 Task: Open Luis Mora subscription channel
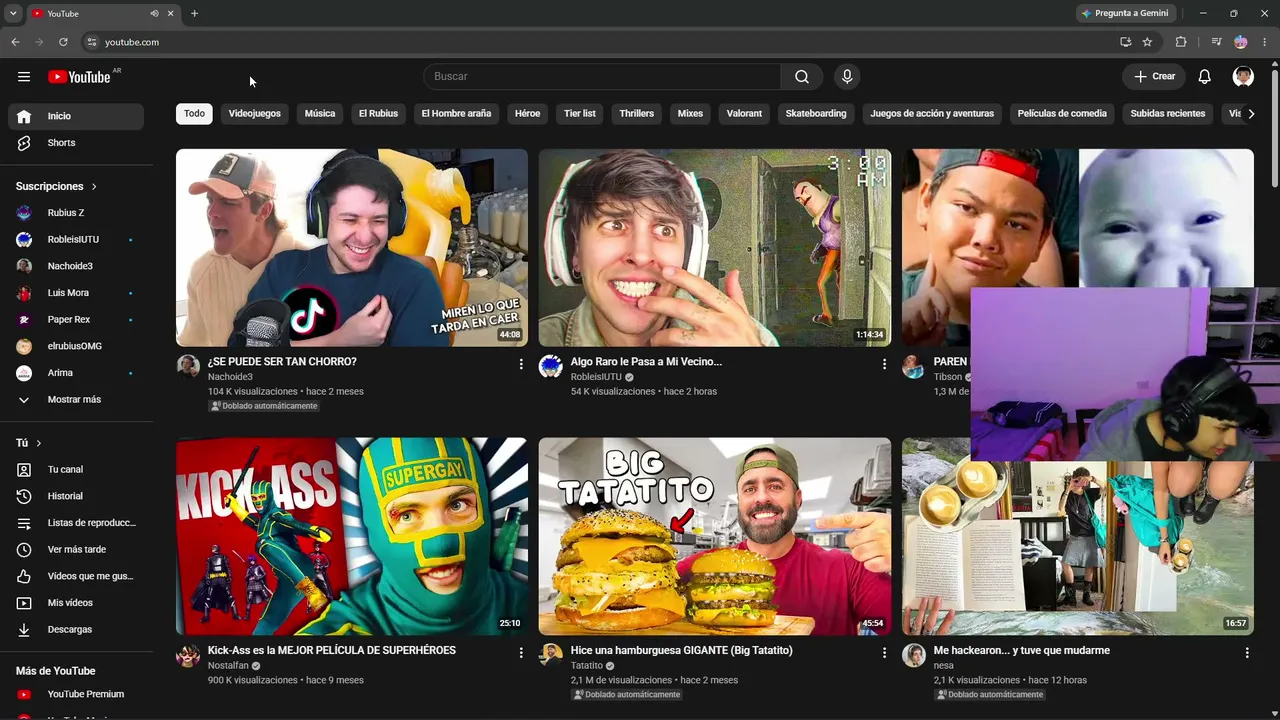(76, 293)
